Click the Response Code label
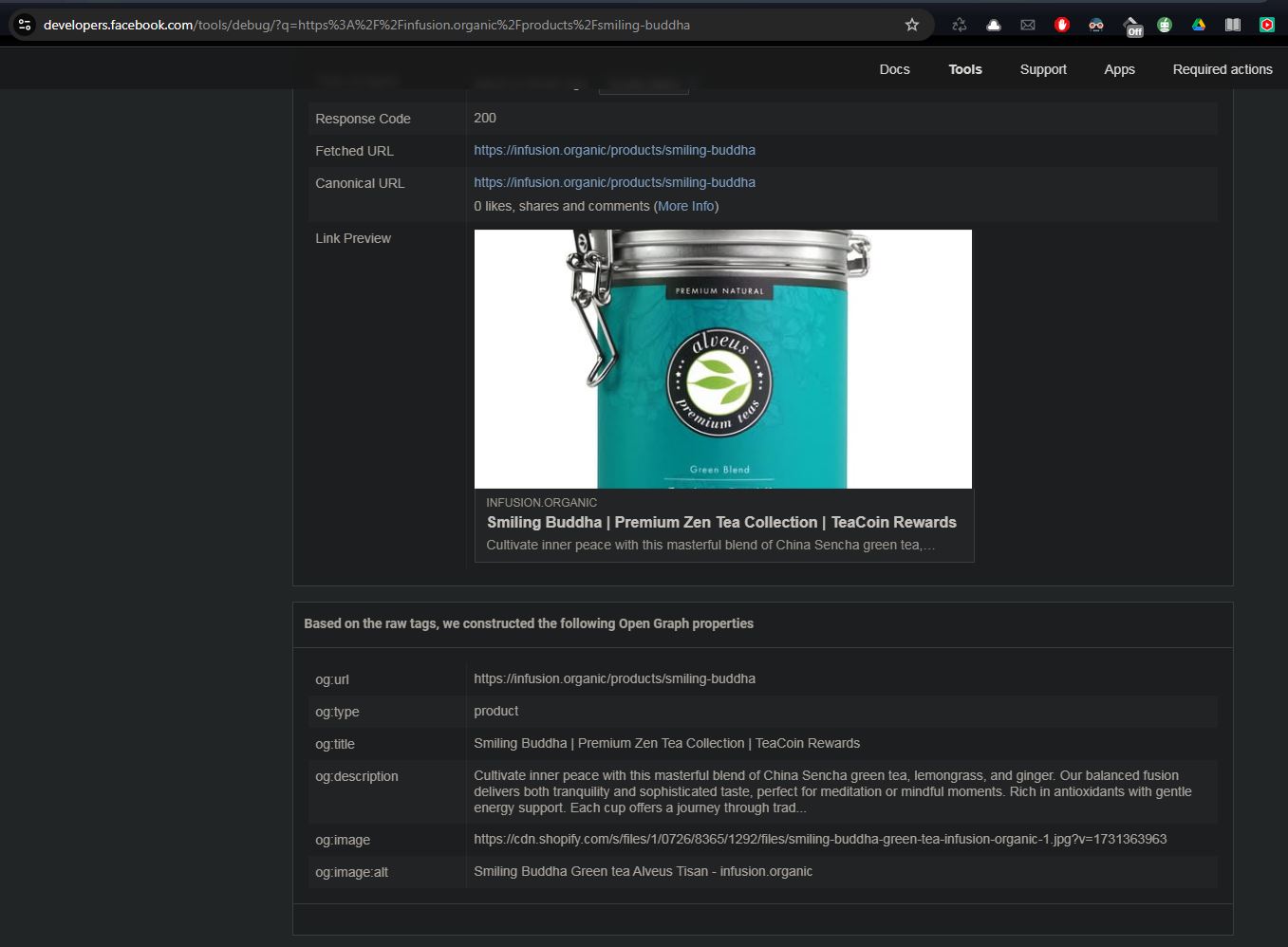Viewport: 1288px width, 947px height. point(363,119)
